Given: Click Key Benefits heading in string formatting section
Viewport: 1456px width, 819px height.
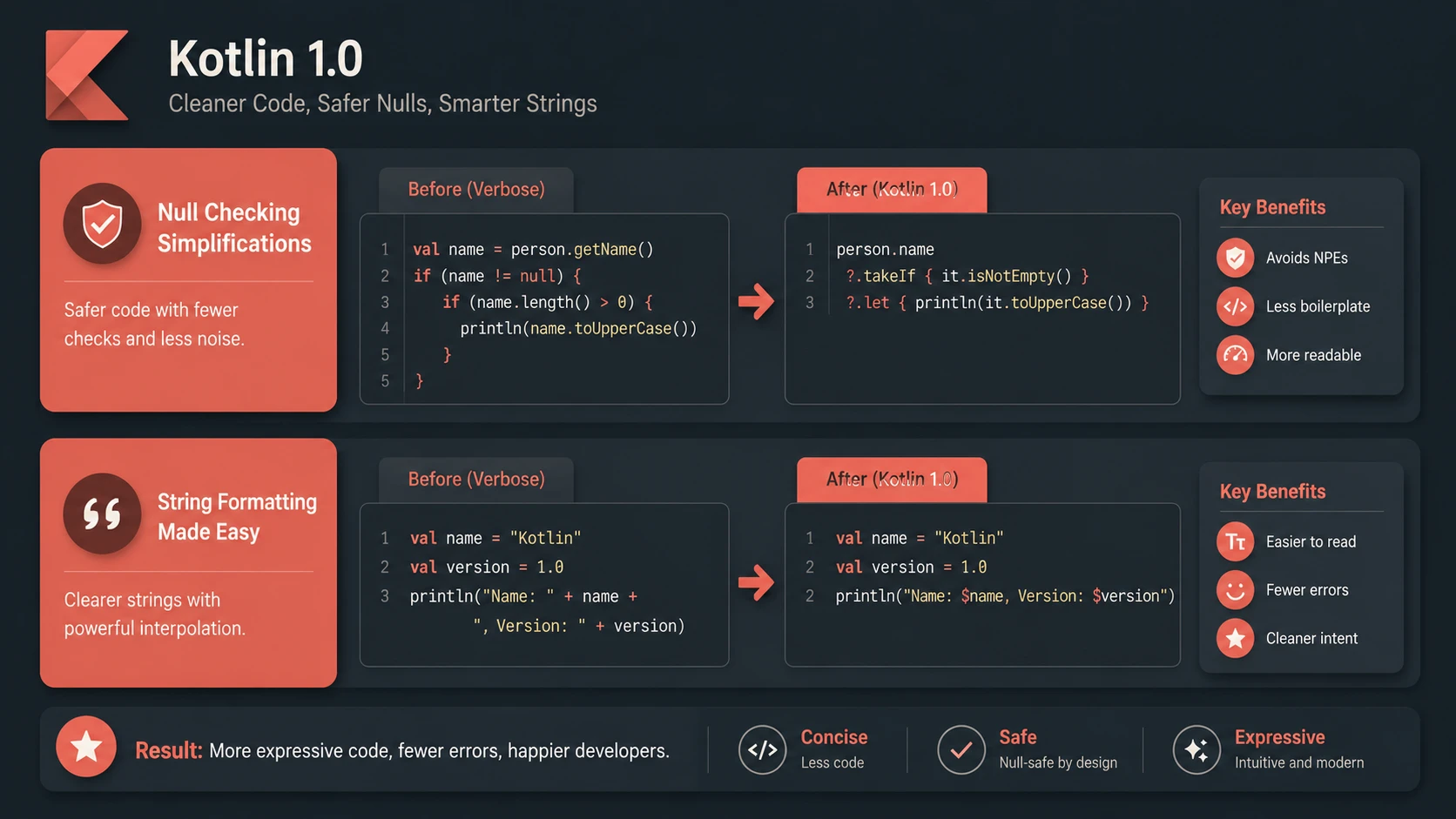Looking at the screenshot, I should pos(1272,492).
